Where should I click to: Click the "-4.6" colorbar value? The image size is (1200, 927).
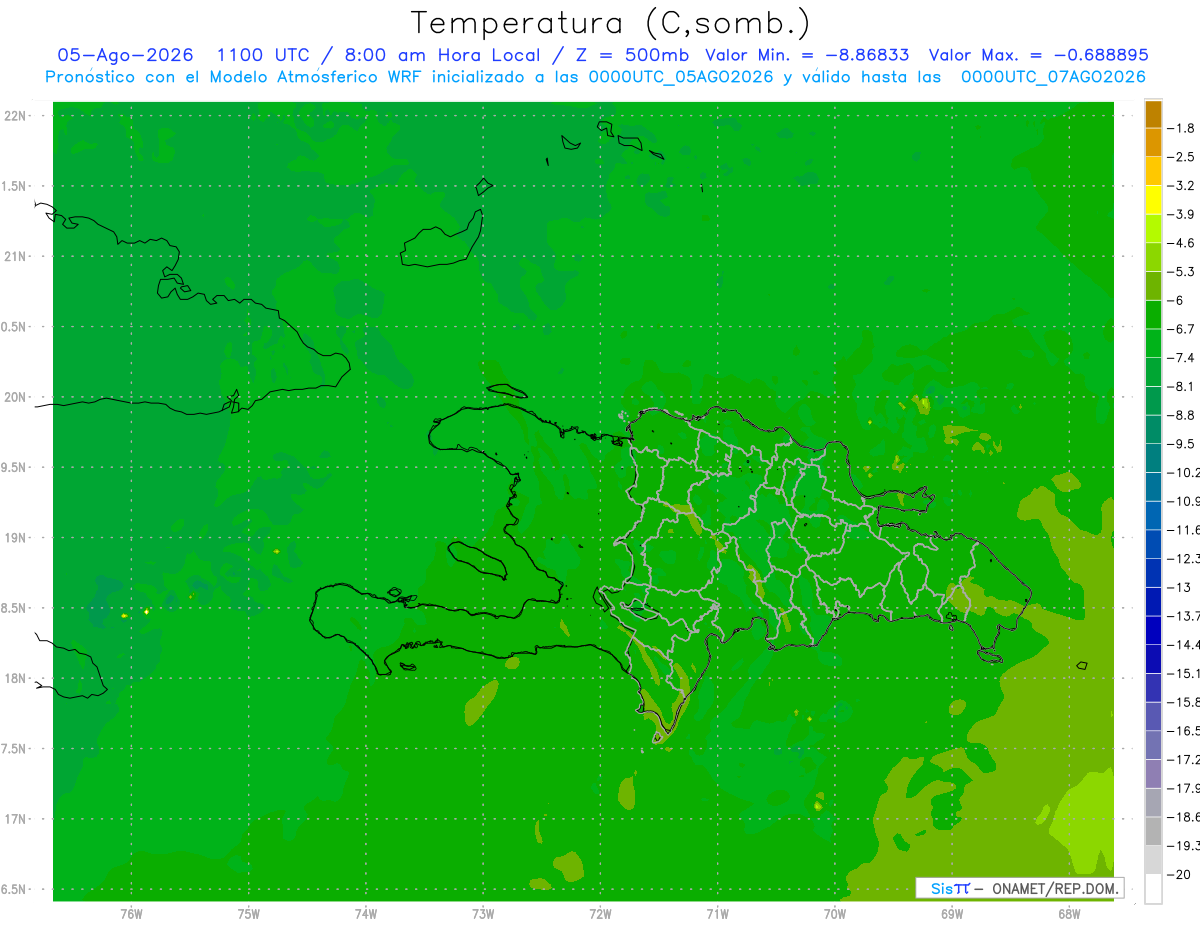click(1183, 243)
